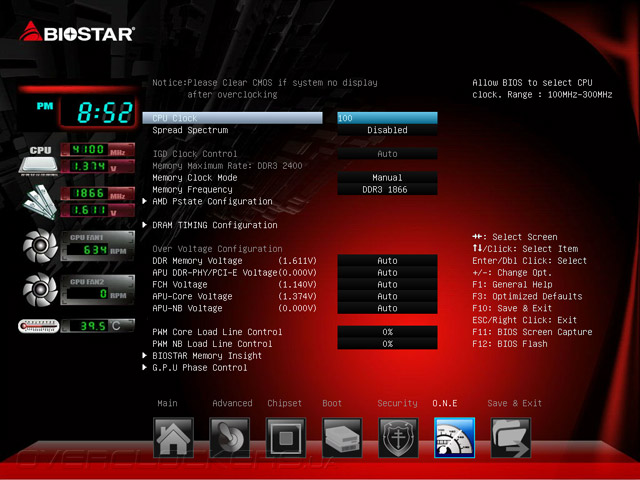Click the Memory Maximum Rate DDR3 2400 text
Screen dimensions: 640x480
coord(227,166)
